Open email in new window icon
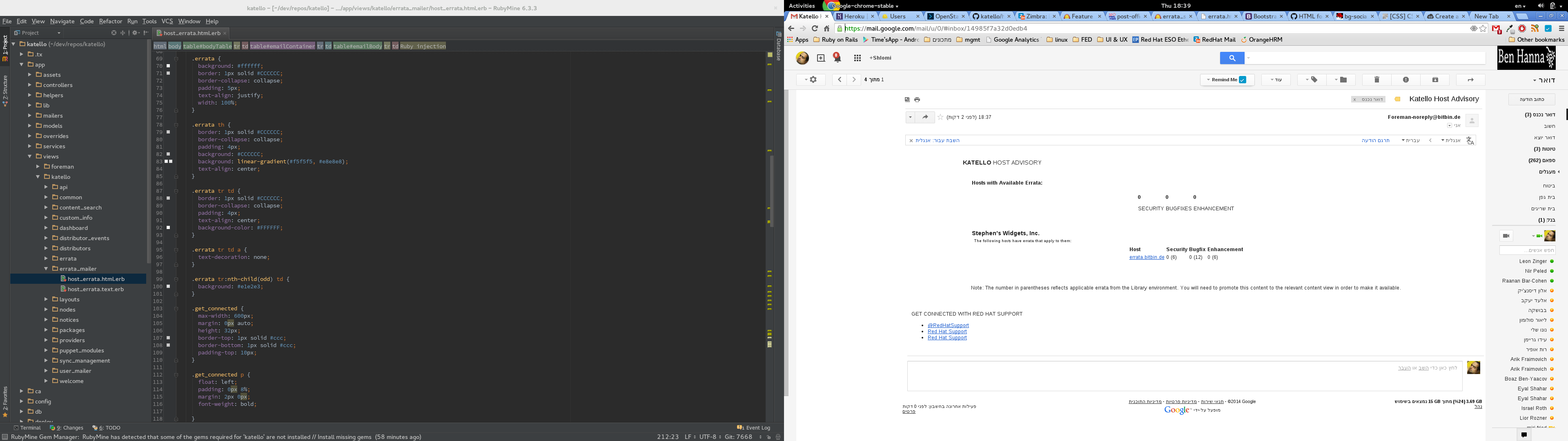 pyautogui.click(x=907, y=99)
